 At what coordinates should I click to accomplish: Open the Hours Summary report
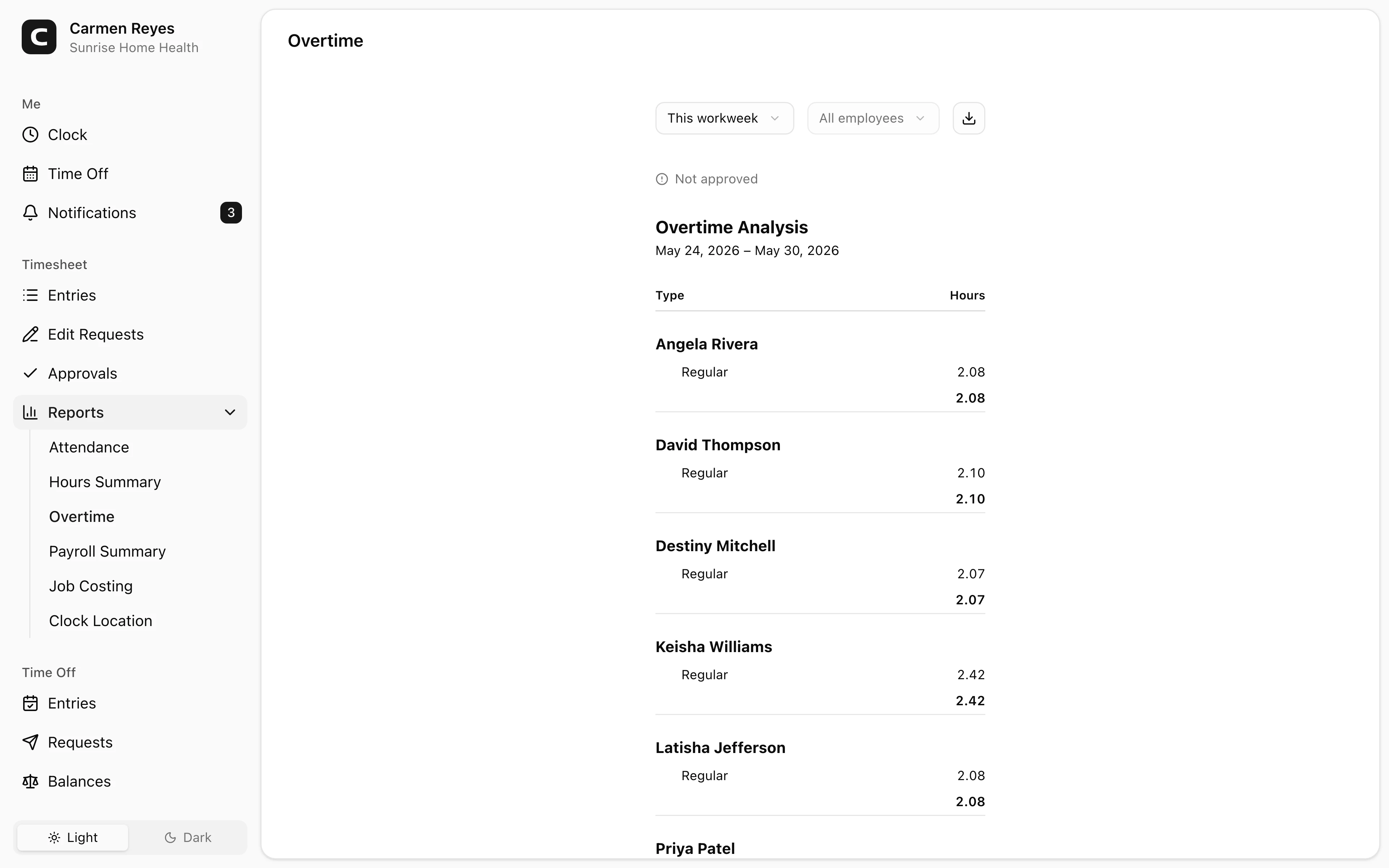click(x=105, y=482)
